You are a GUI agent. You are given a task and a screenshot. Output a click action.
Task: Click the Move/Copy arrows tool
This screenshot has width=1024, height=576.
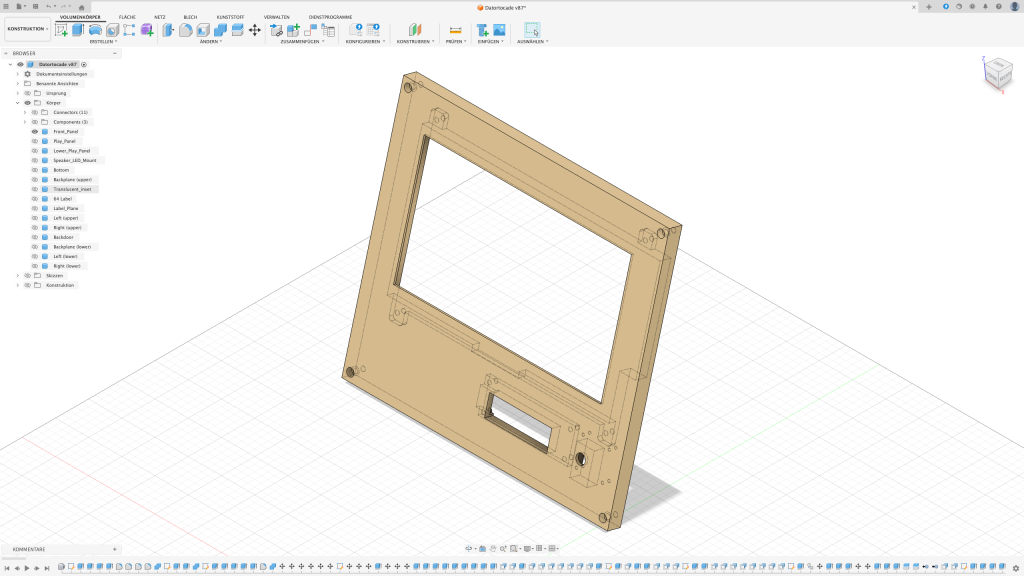254,30
